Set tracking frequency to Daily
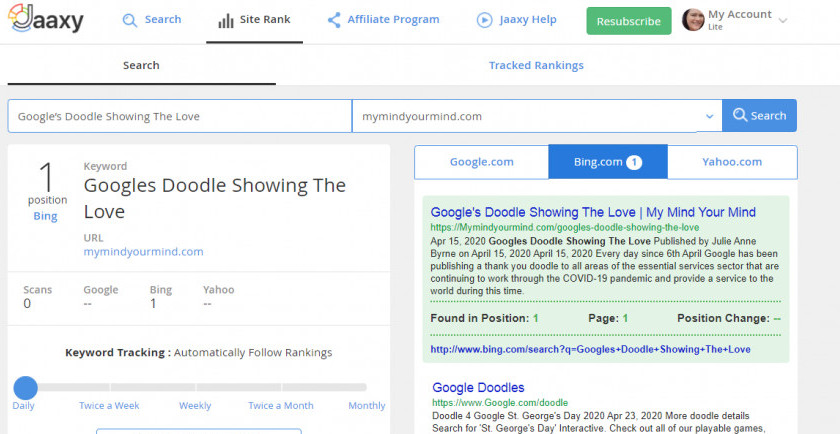This screenshot has height=434, width=840. pyautogui.click(x=23, y=406)
